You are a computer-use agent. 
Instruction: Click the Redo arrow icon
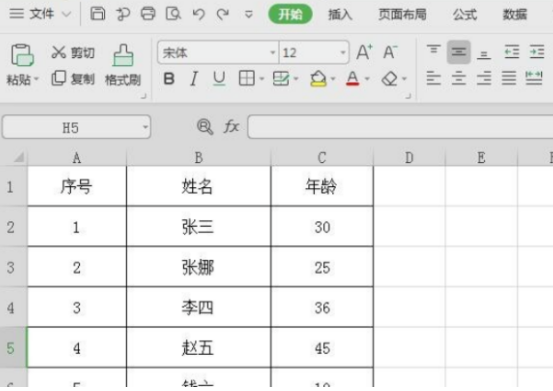(223, 14)
